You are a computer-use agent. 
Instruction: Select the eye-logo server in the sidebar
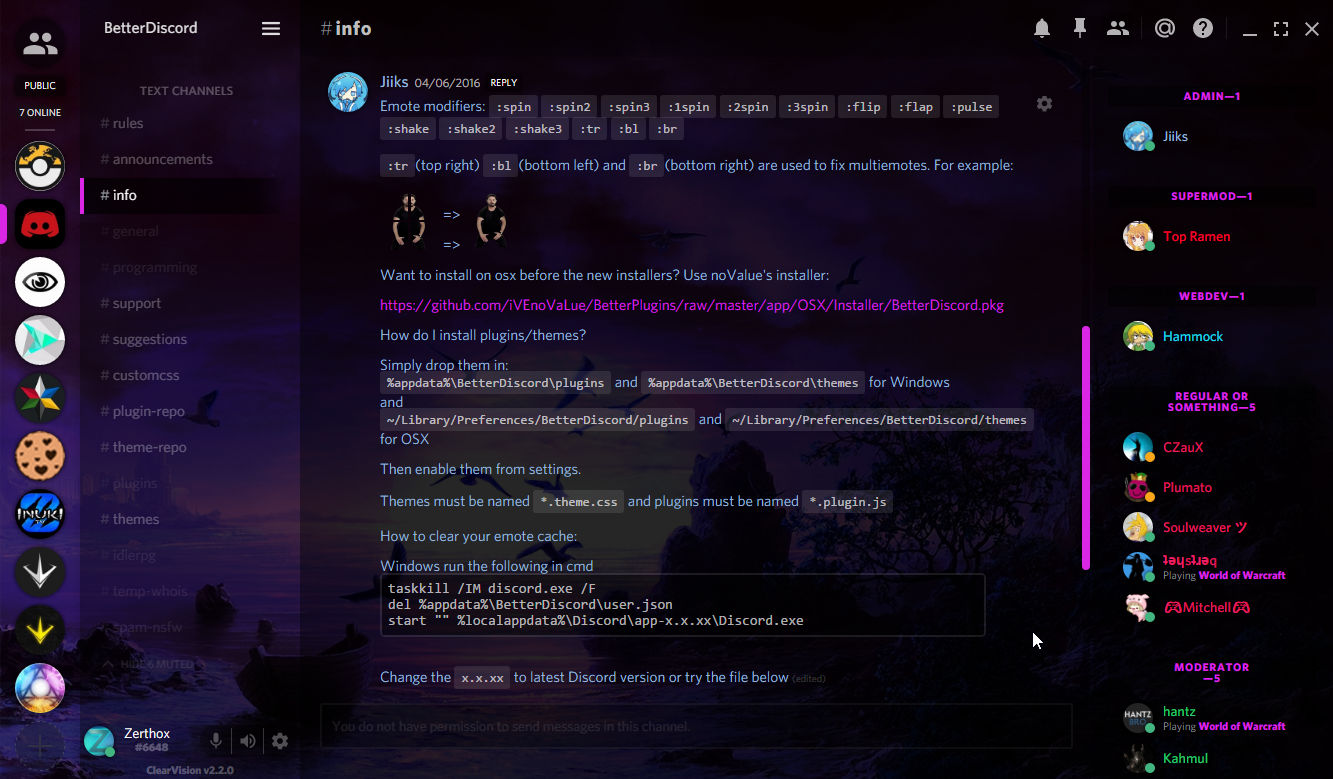click(39, 282)
